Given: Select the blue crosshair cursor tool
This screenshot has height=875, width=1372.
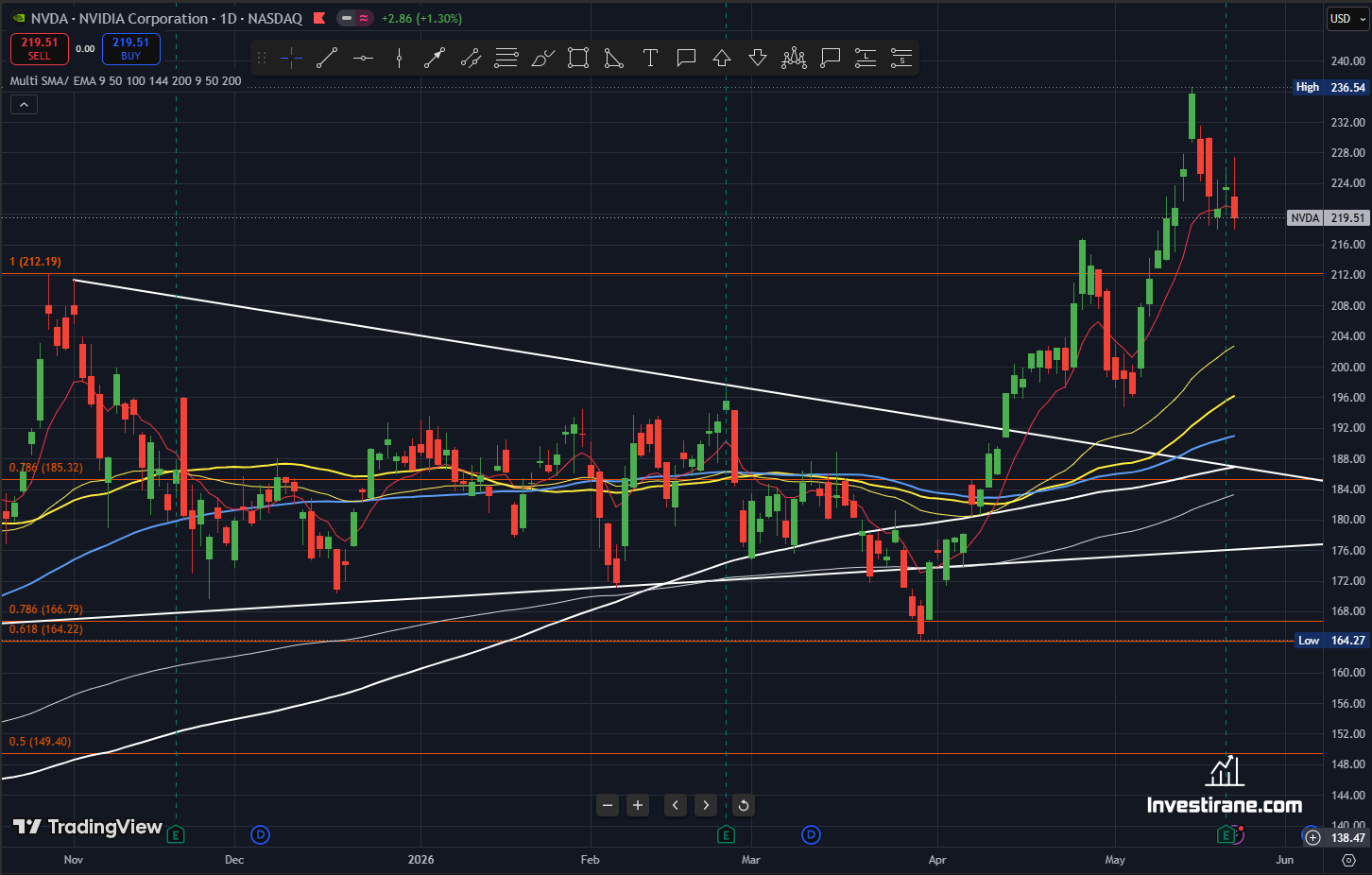Looking at the screenshot, I should 291,59.
